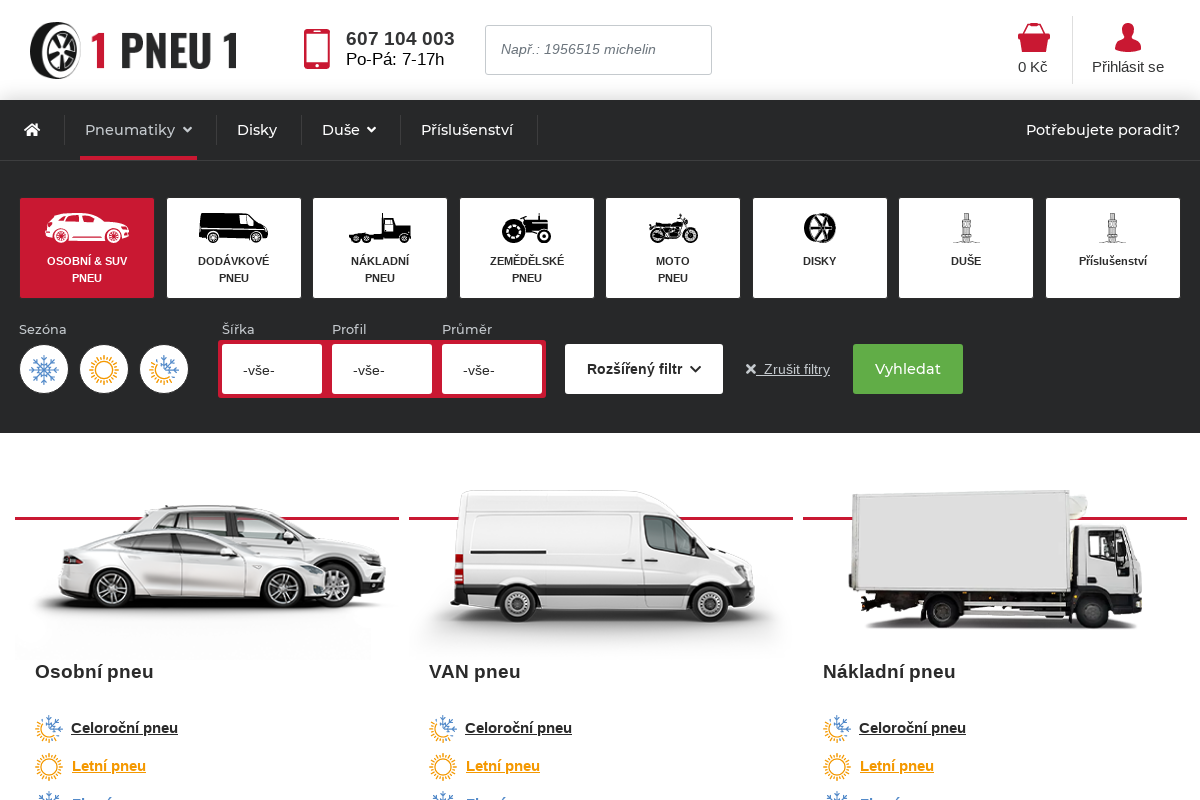This screenshot has height=800, width=1200.
Task: Click all-season icon under VAN pneu
Action: tap(443, 729)
